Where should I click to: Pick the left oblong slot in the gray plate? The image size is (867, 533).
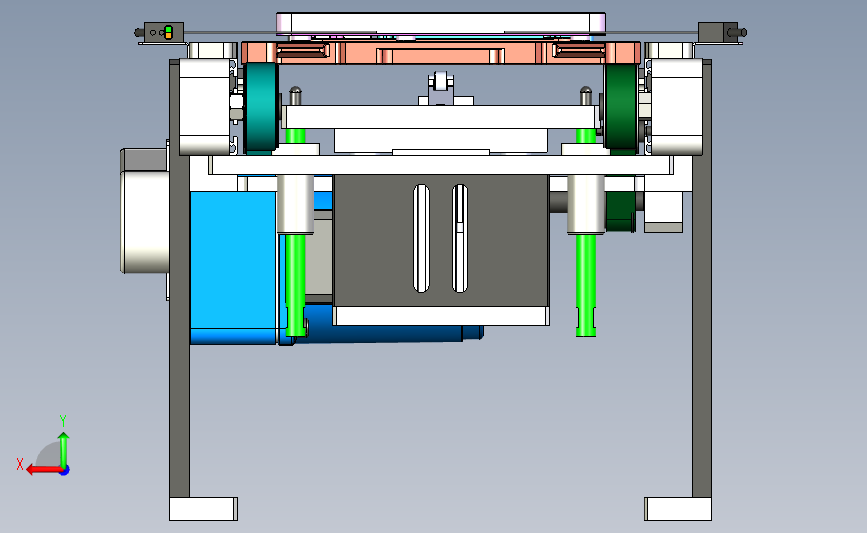pyautogui.click(x=421, y=238)
